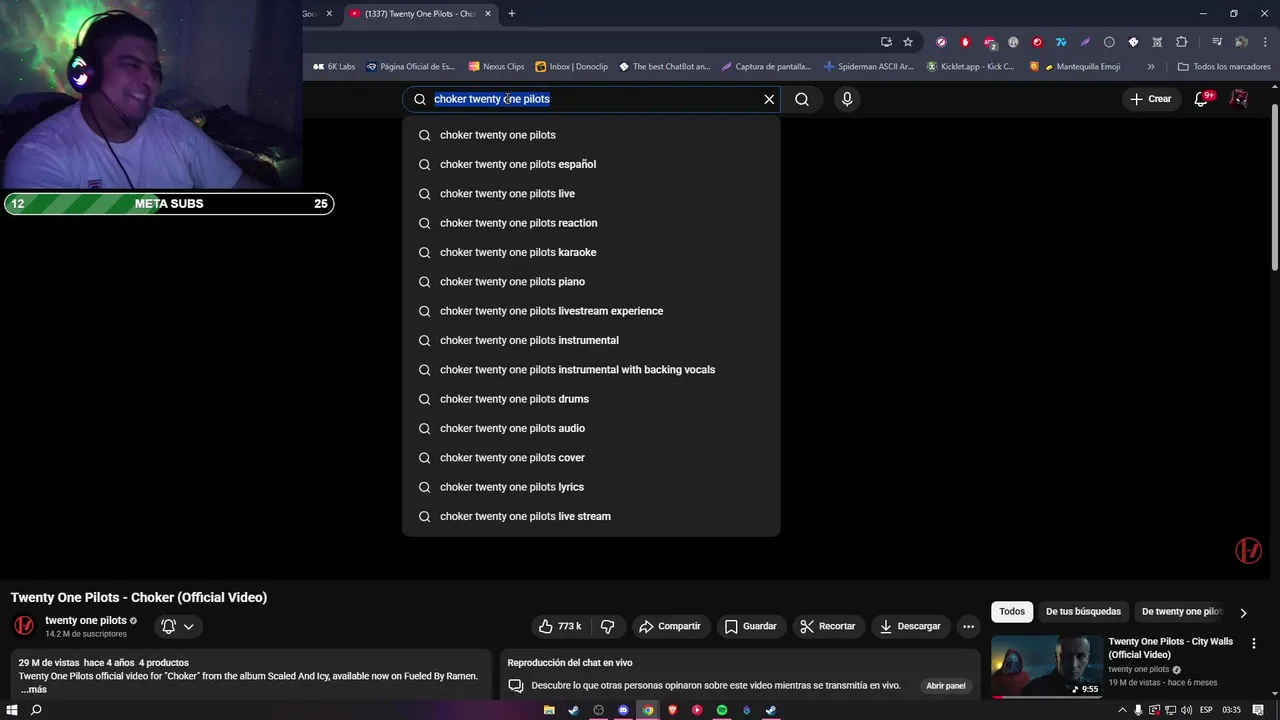This screenshot has height=720, width=1280.
Task: Expand description with '...más'
Action: click(33, 689)
